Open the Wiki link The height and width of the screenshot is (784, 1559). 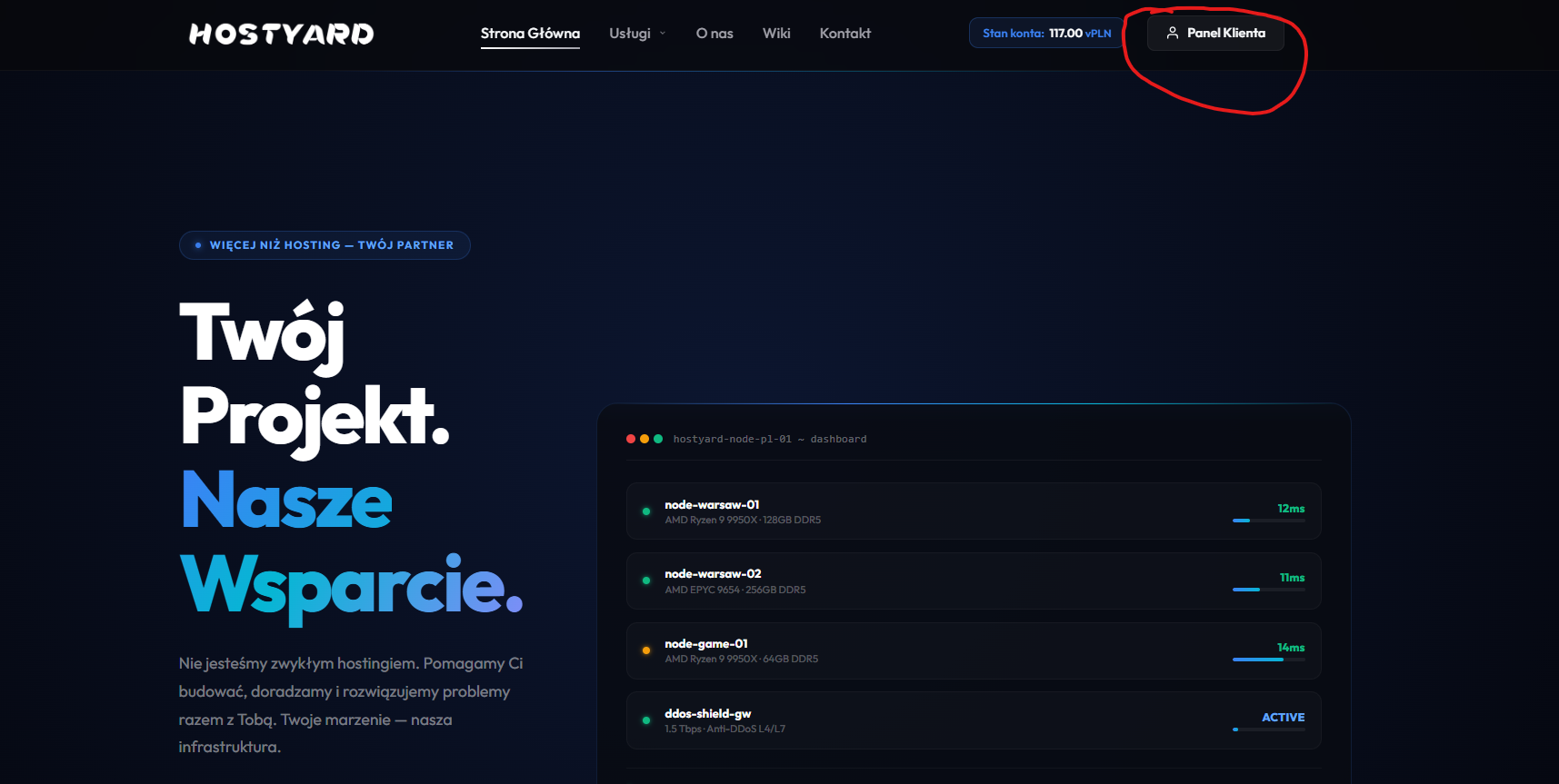pos(776,34)
